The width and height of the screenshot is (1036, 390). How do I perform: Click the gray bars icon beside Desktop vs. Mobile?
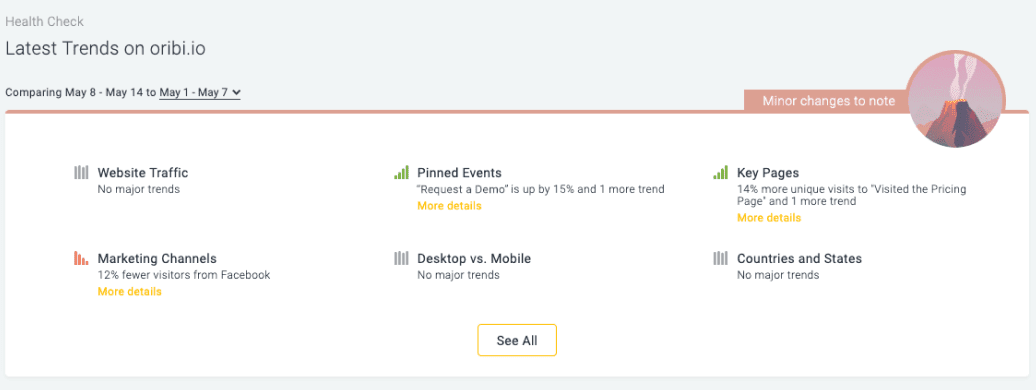pyautogui.click(x=401, y=258)
